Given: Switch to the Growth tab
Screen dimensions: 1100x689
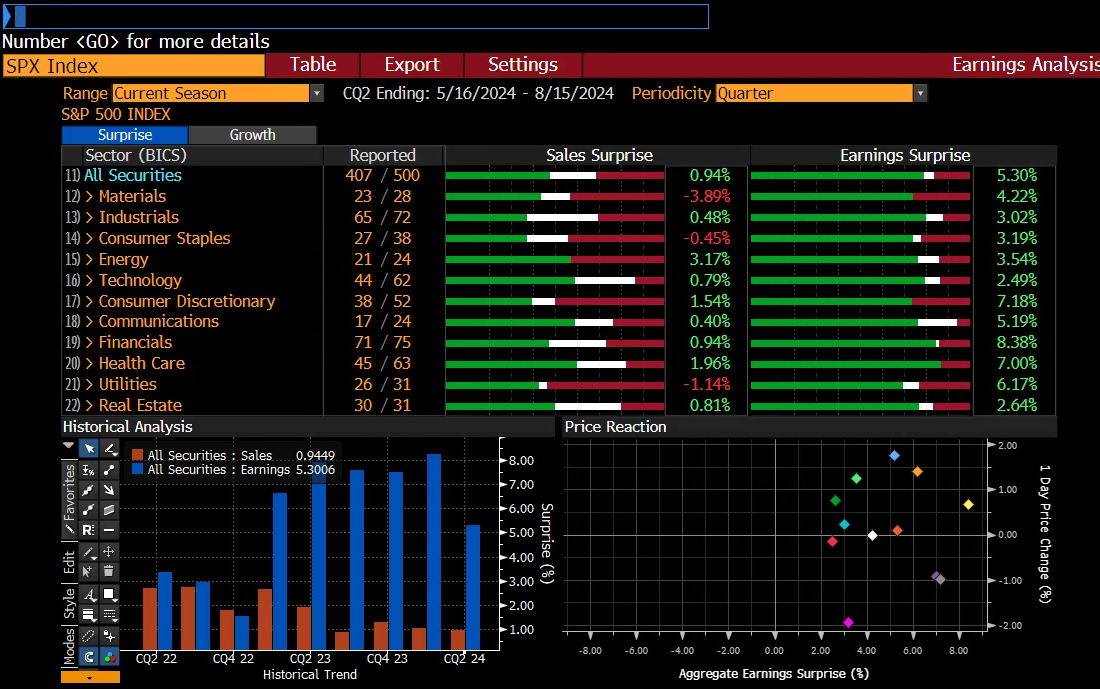Looking at the screenshot, I should coord(253,135).
